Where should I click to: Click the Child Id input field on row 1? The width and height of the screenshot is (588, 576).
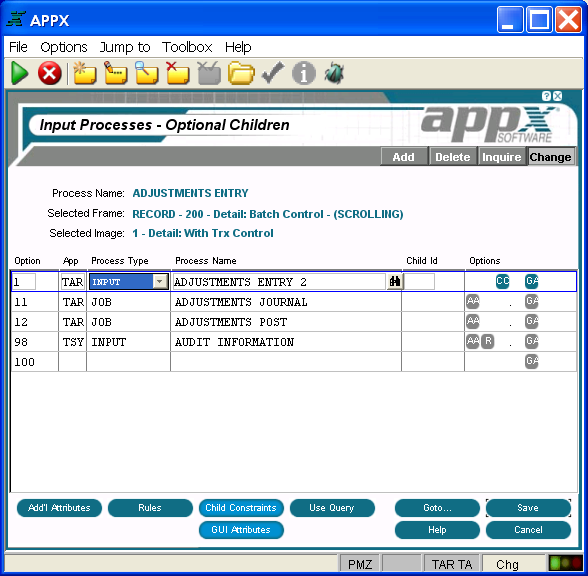420,281
